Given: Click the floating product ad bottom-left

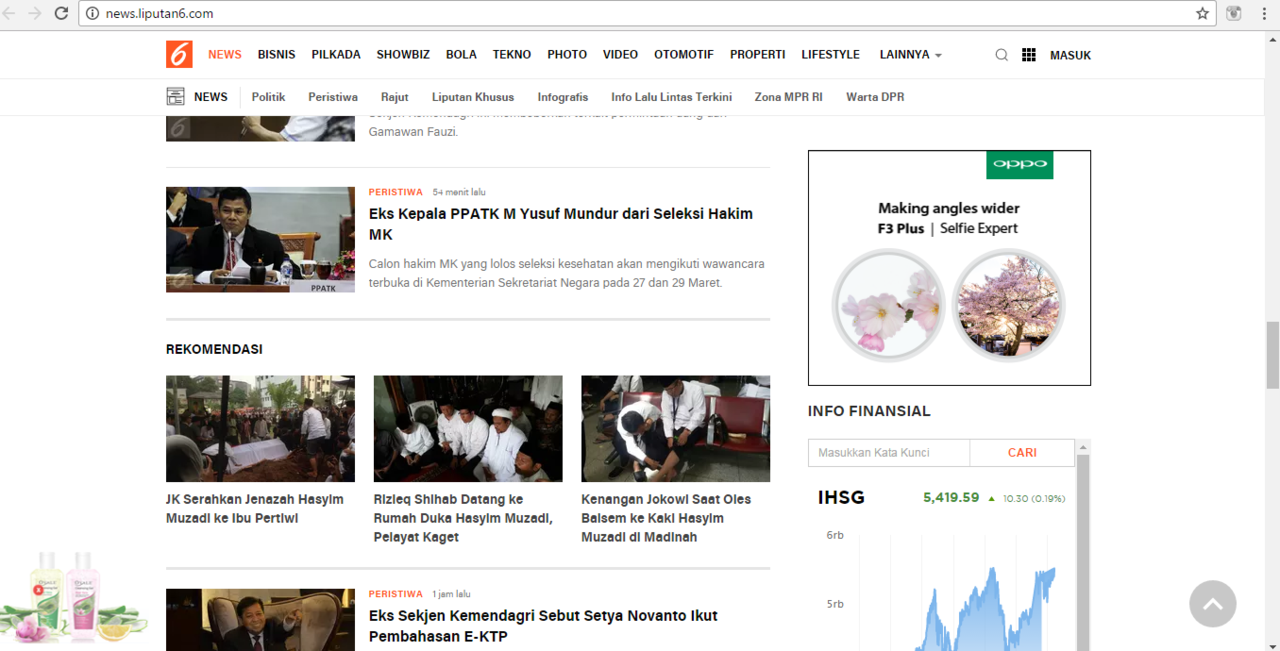Looking at the screenshot, I should 72,597.
